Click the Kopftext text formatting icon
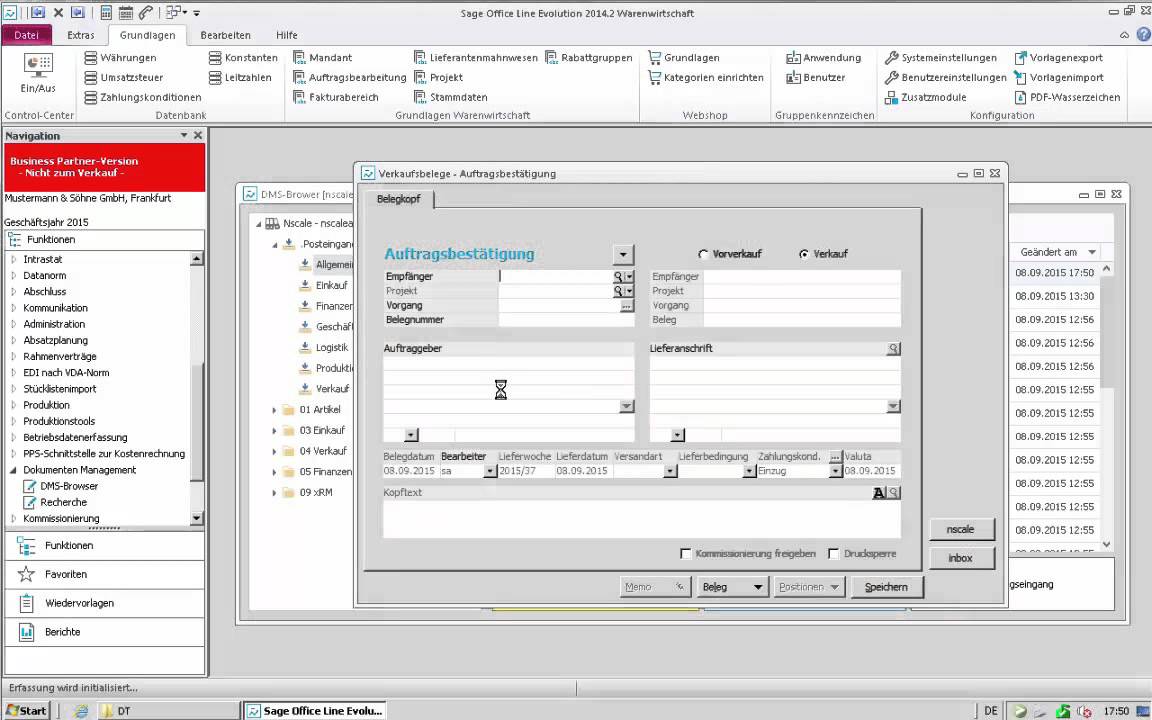 coord(879,493)
